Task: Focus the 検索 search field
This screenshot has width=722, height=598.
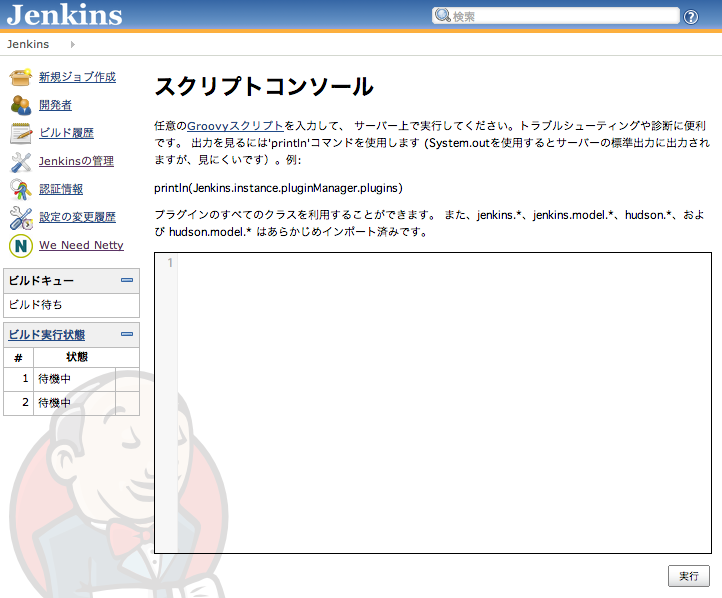Action: coord(556,16)
